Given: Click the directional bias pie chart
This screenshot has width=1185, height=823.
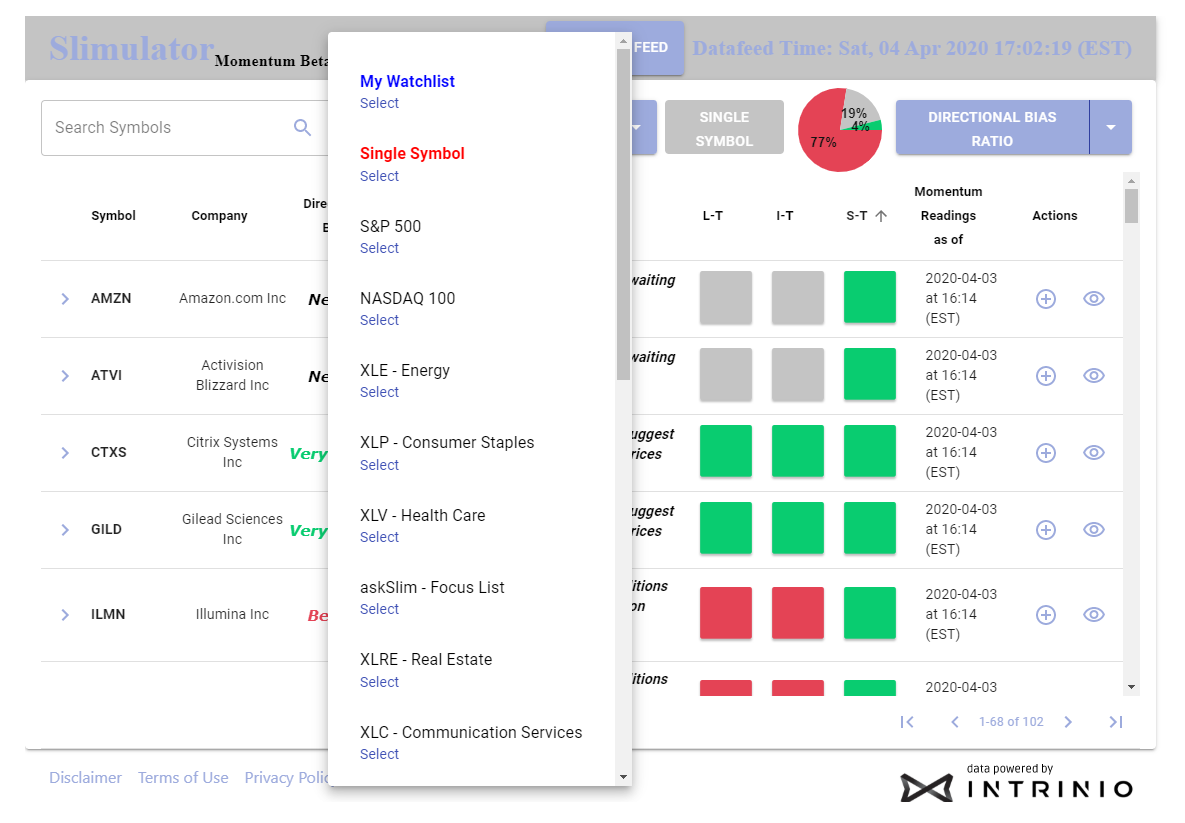Looking at the screenshot, I should pos(840,130).
